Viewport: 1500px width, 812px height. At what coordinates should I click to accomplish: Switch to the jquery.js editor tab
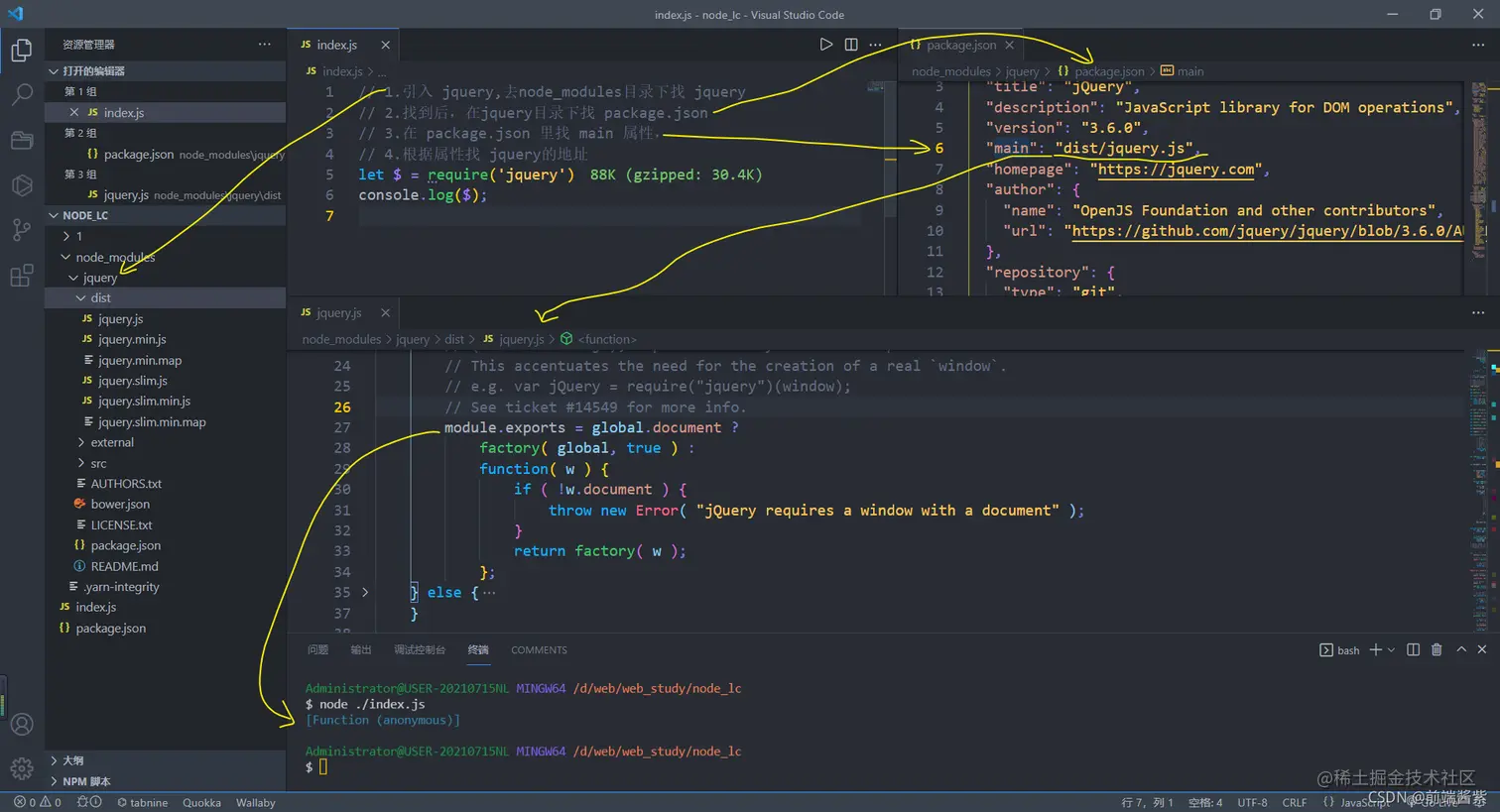(x=344, y=312)
